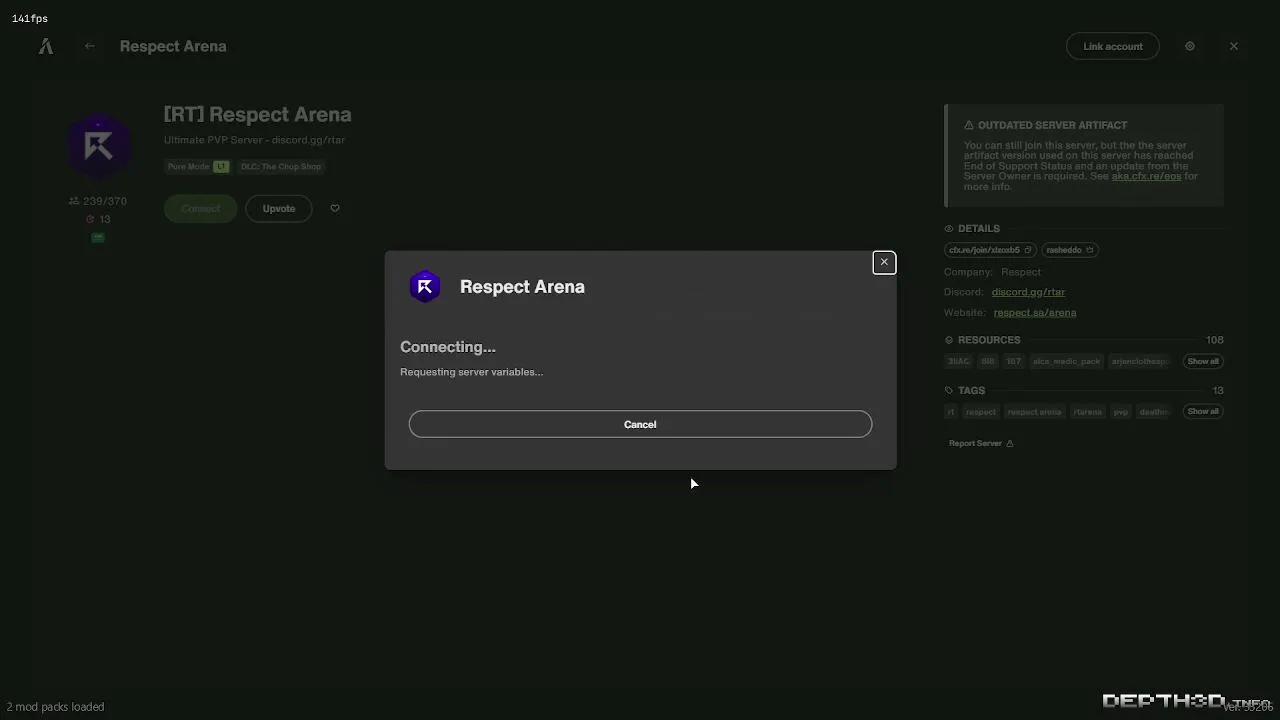The width and height of the screenshot is (1280, 720).
Task: Select the respect tag
Action: [x=980, y=412]
